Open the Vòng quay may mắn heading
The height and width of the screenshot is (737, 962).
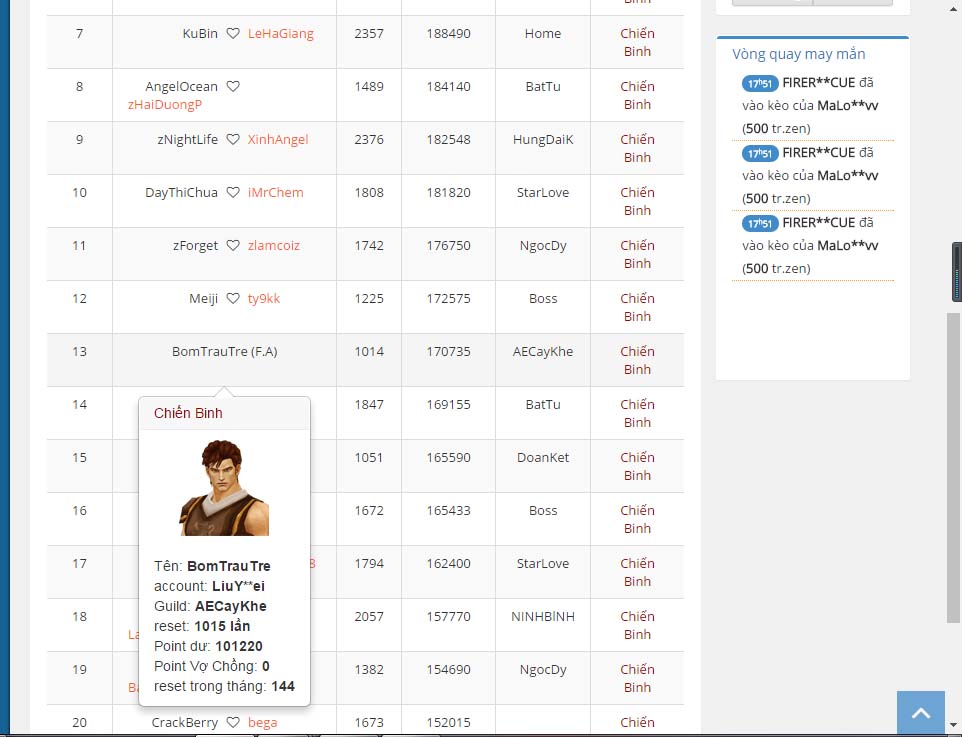point(799,54)
